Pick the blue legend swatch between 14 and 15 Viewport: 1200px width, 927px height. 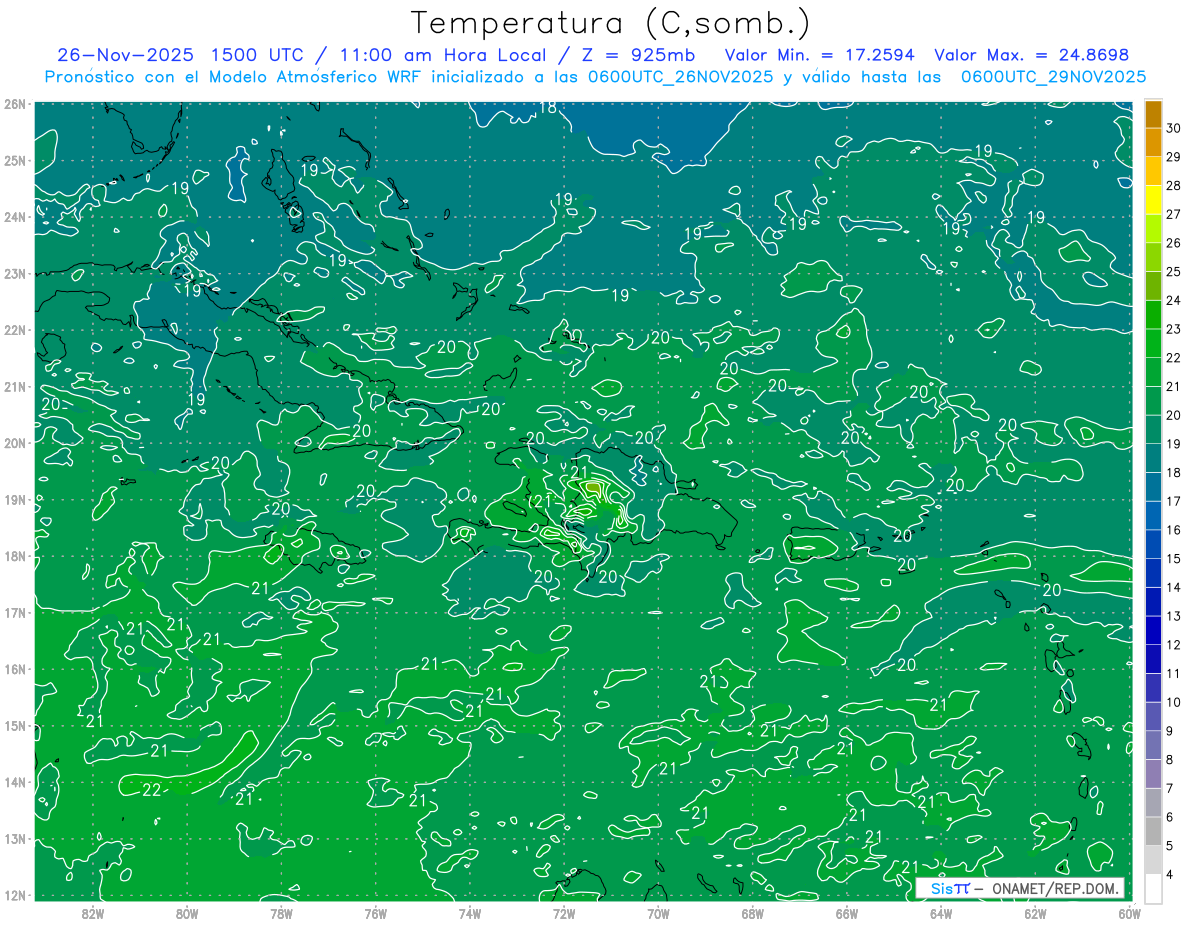[x=1153, y=572]
